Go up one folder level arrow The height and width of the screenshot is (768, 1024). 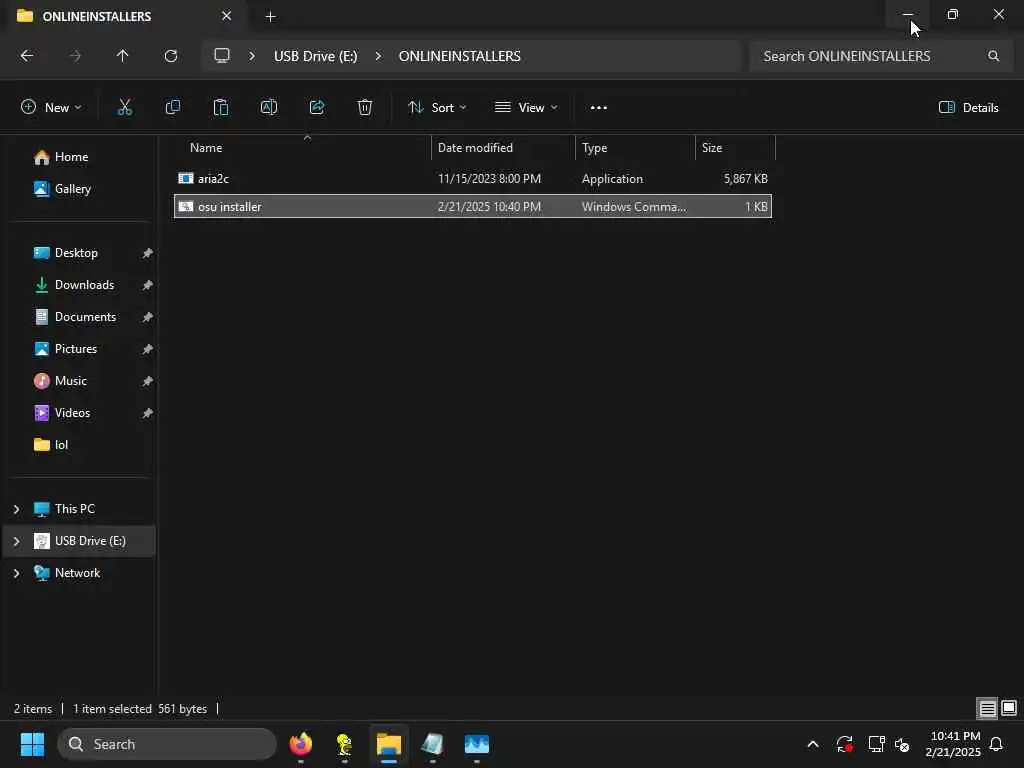pyautogui.click(x=122, y=56)
